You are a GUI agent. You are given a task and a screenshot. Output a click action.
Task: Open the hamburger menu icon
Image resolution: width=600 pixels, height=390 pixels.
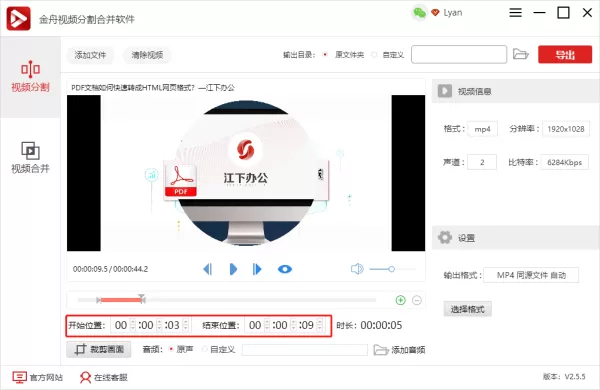coord(515,13)
